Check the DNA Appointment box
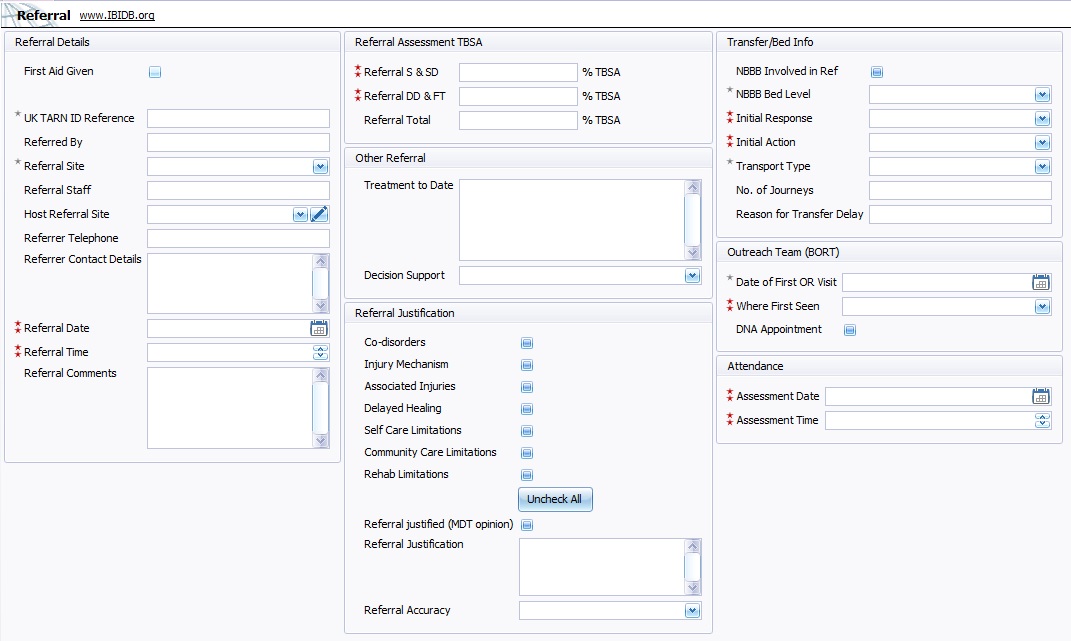 (850, 330)
